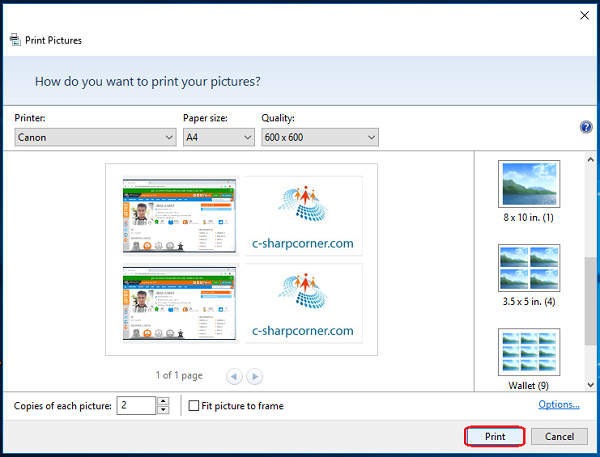Click the 'How do you want to print your pictures?' heading

point(148,82)
